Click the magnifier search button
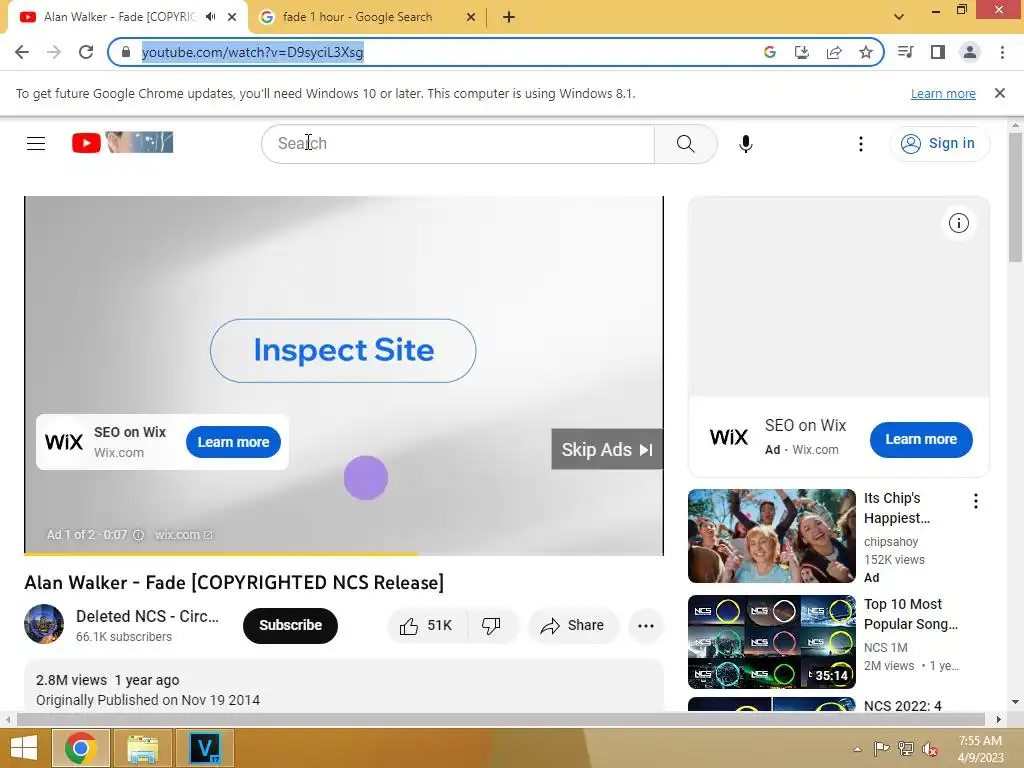Screen dimensions: 1024x768 (686, 144)
